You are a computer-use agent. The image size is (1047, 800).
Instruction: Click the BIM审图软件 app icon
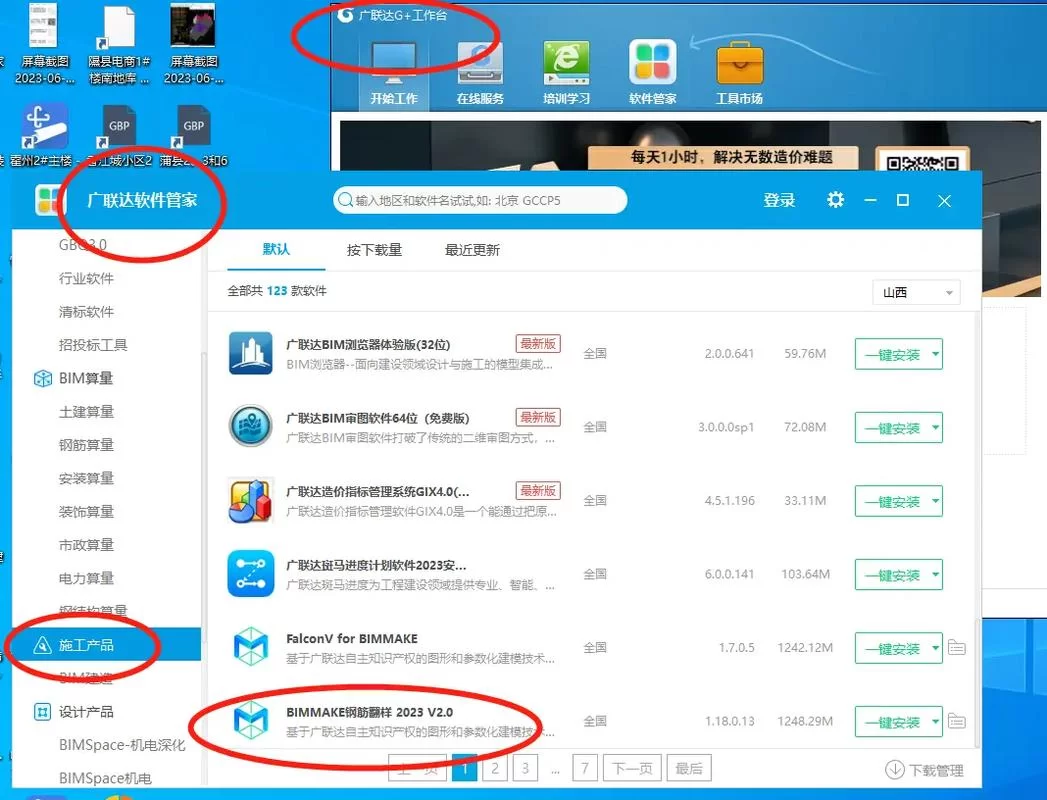pyautogui.click(x=250, y=426)
